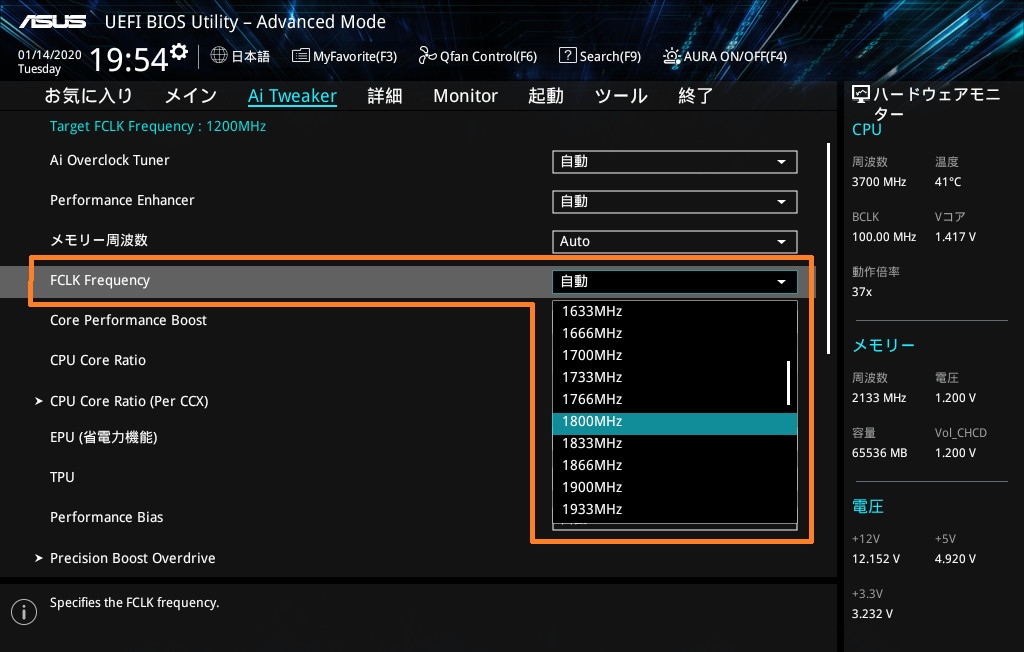Click the 4.920 V reading
Image resolution: width=1024 pixels, height=652 pixels.
pyautogui.click(x=955, y=559)
